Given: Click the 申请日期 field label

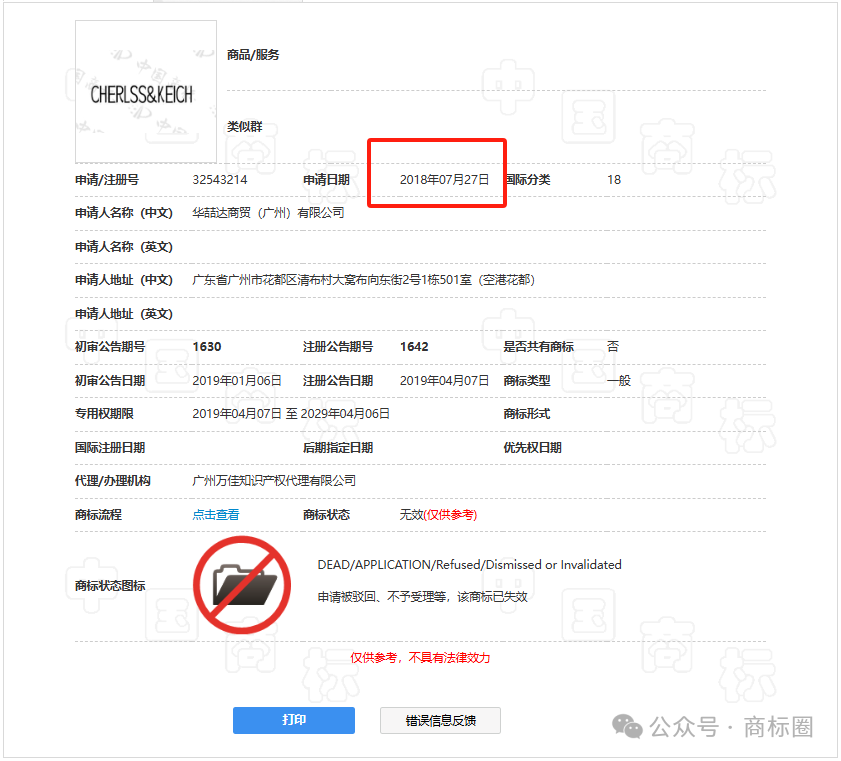Looking at the screenshot, I should pyautogui.click(x=326, y=180).
